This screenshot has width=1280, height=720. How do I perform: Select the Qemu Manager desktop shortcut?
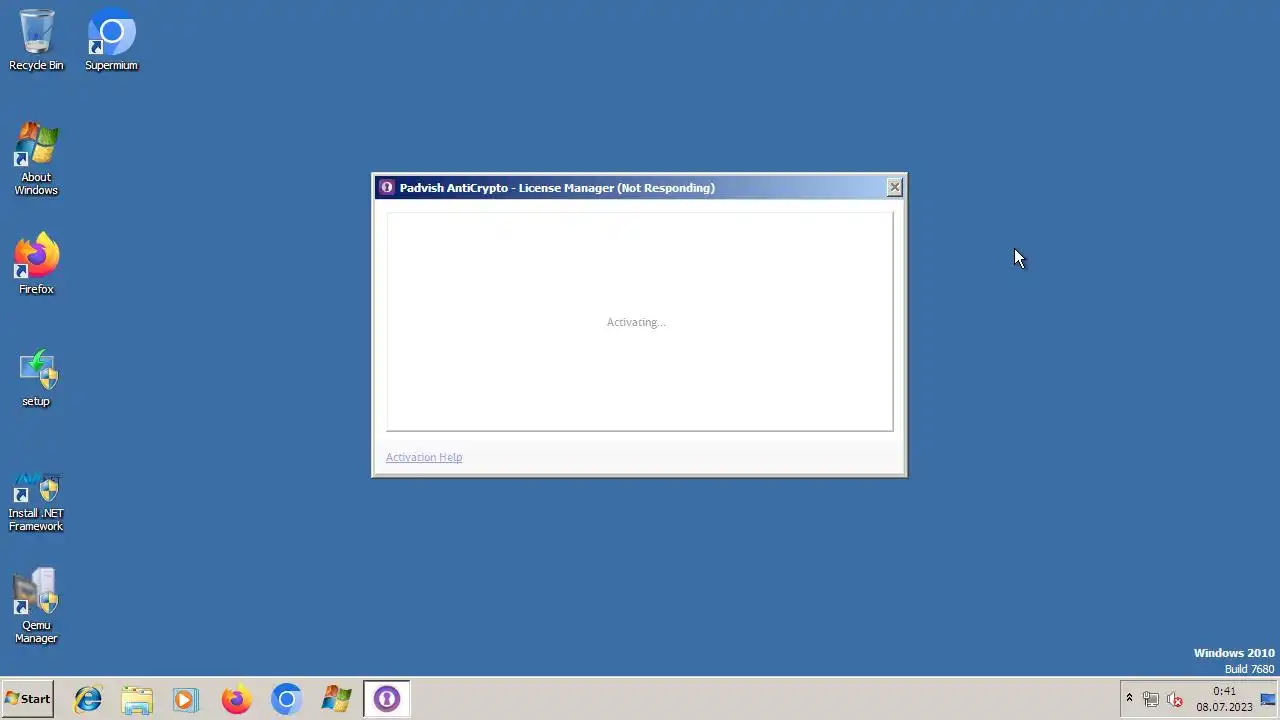pyautogui.click(x=36, y=607)
